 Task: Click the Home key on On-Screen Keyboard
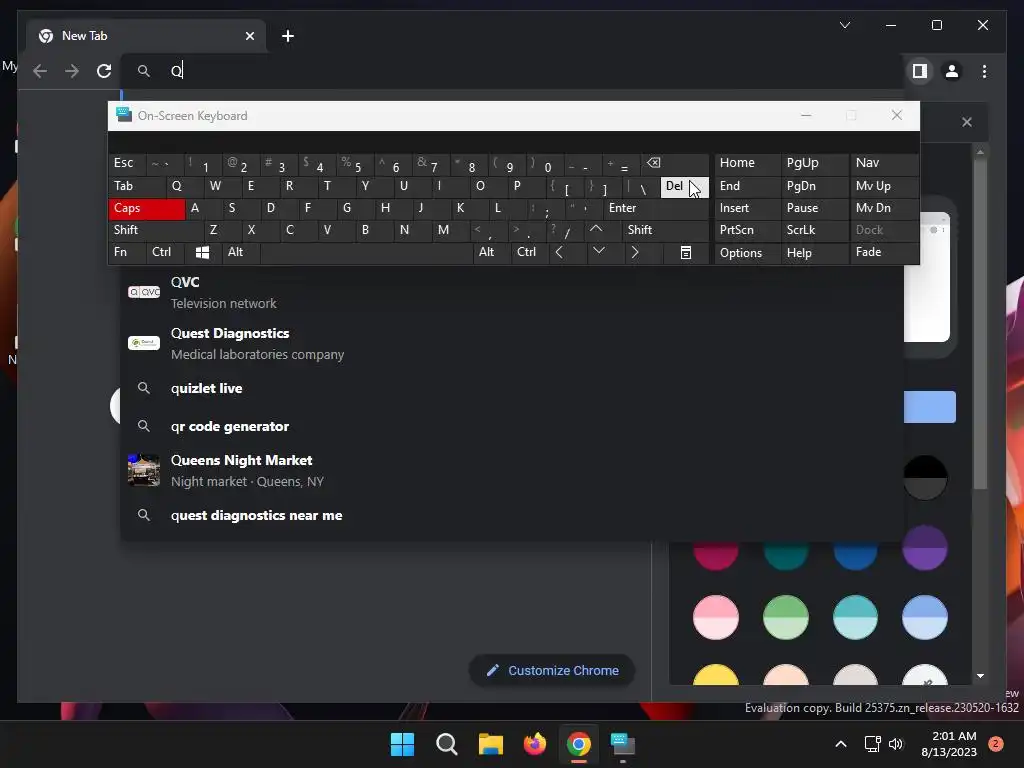click(x=747, y=163)
